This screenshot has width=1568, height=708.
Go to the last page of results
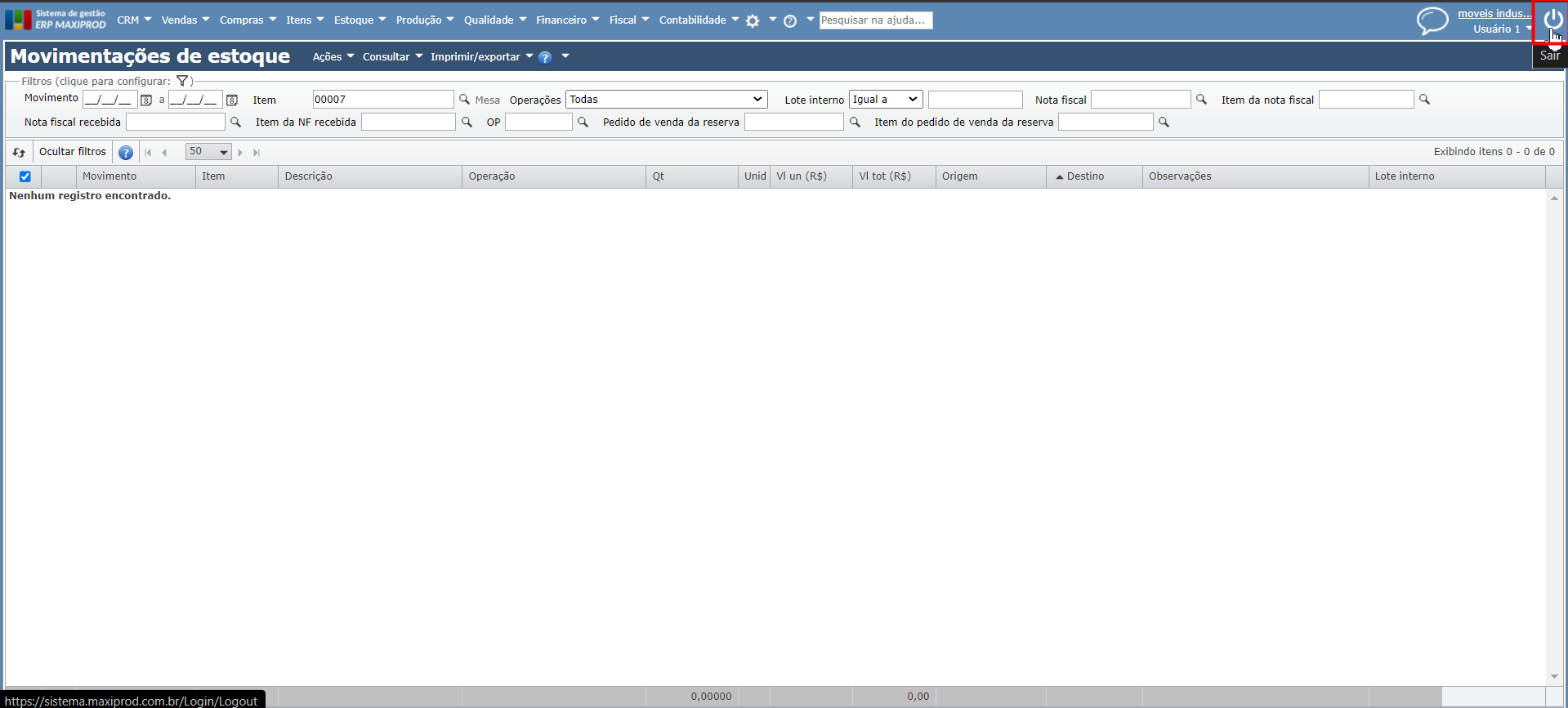click(x=257, y=152)
